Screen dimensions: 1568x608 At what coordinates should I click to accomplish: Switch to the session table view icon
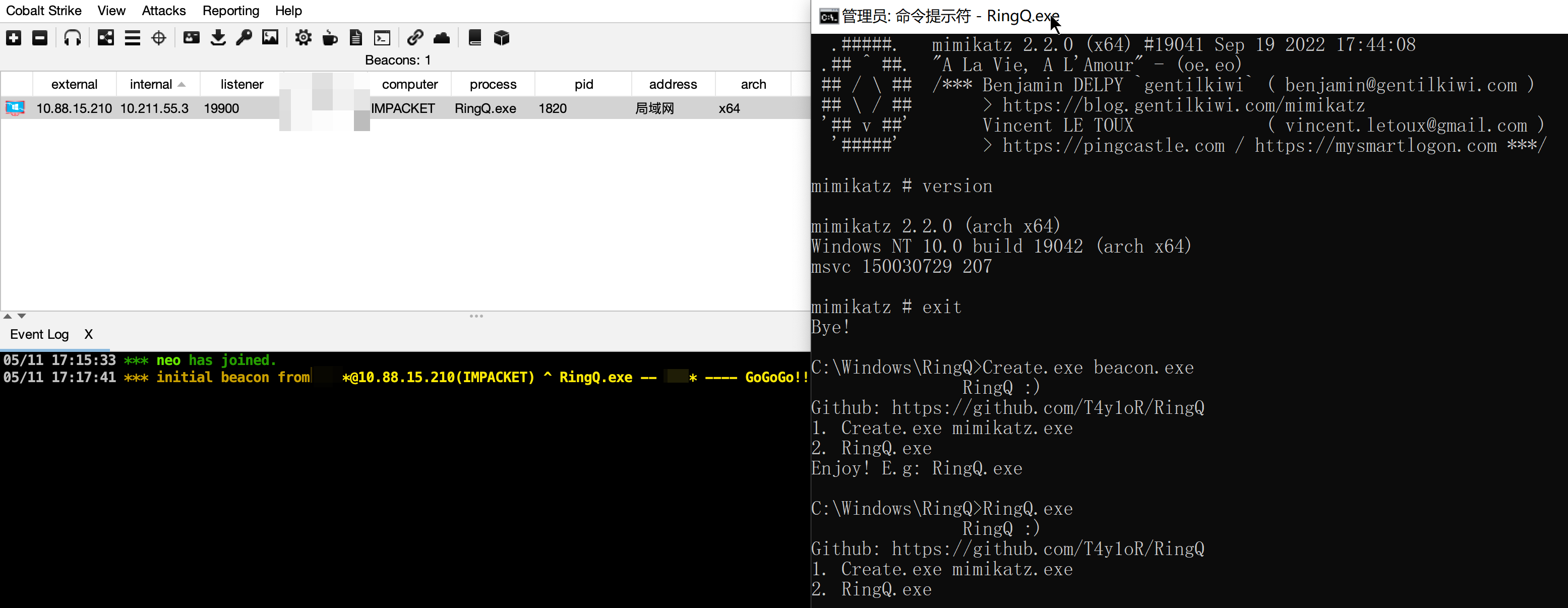click(132, 38)
